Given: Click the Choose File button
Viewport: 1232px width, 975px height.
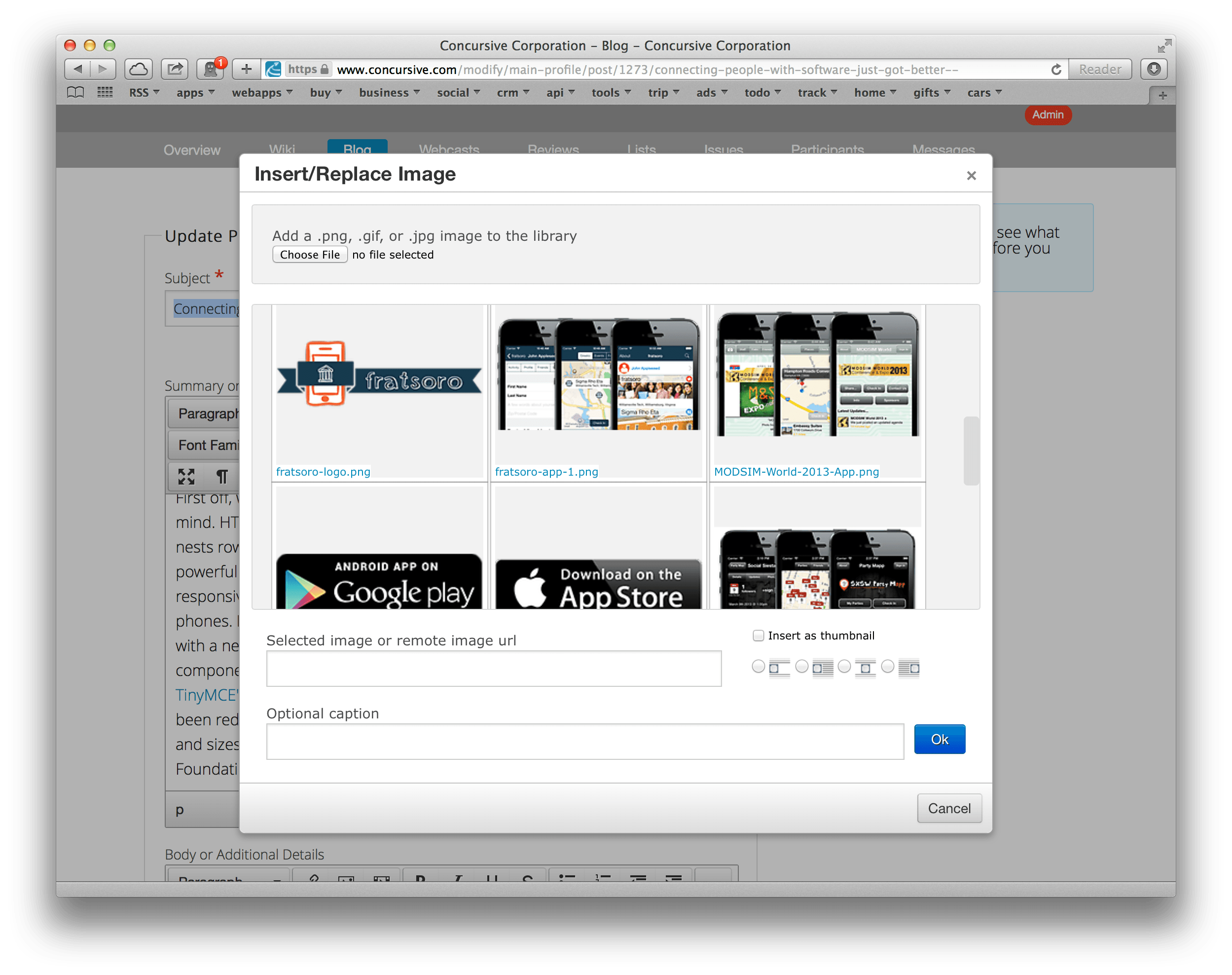Looking at the screenshot, I should (309, 255).
